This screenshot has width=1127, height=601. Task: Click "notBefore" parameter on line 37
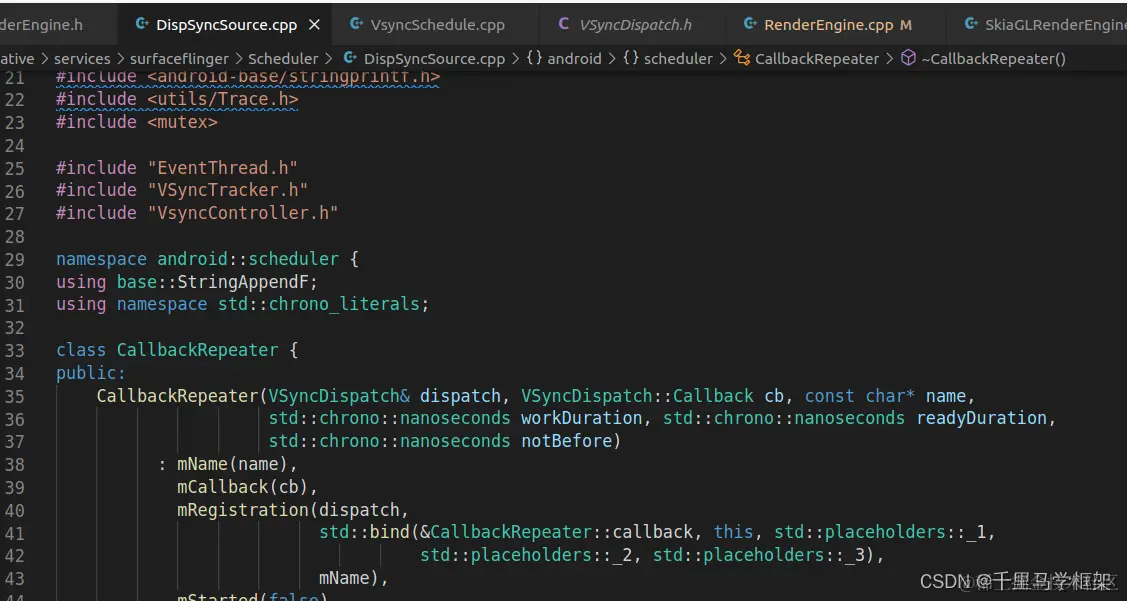point(566,441)
